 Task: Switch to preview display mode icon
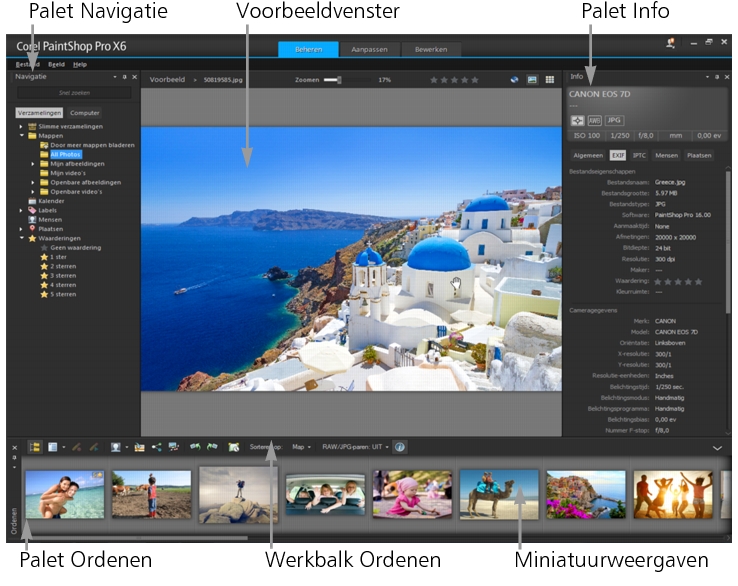pyautogui.click(x=533, y=78)
